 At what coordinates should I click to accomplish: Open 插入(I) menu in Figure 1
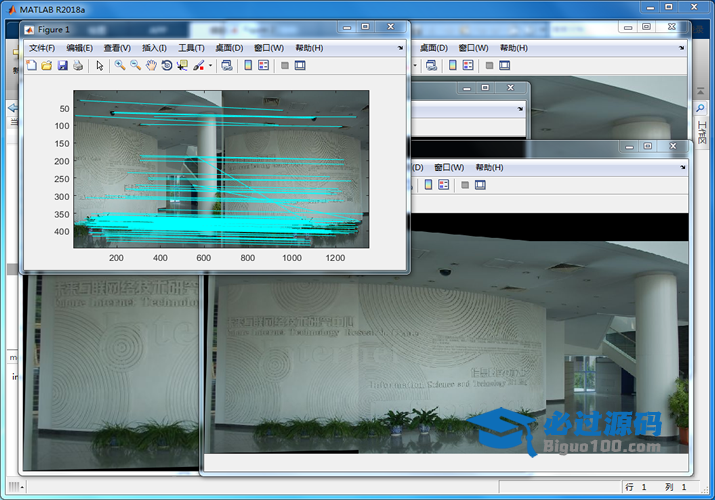[154, 48]
